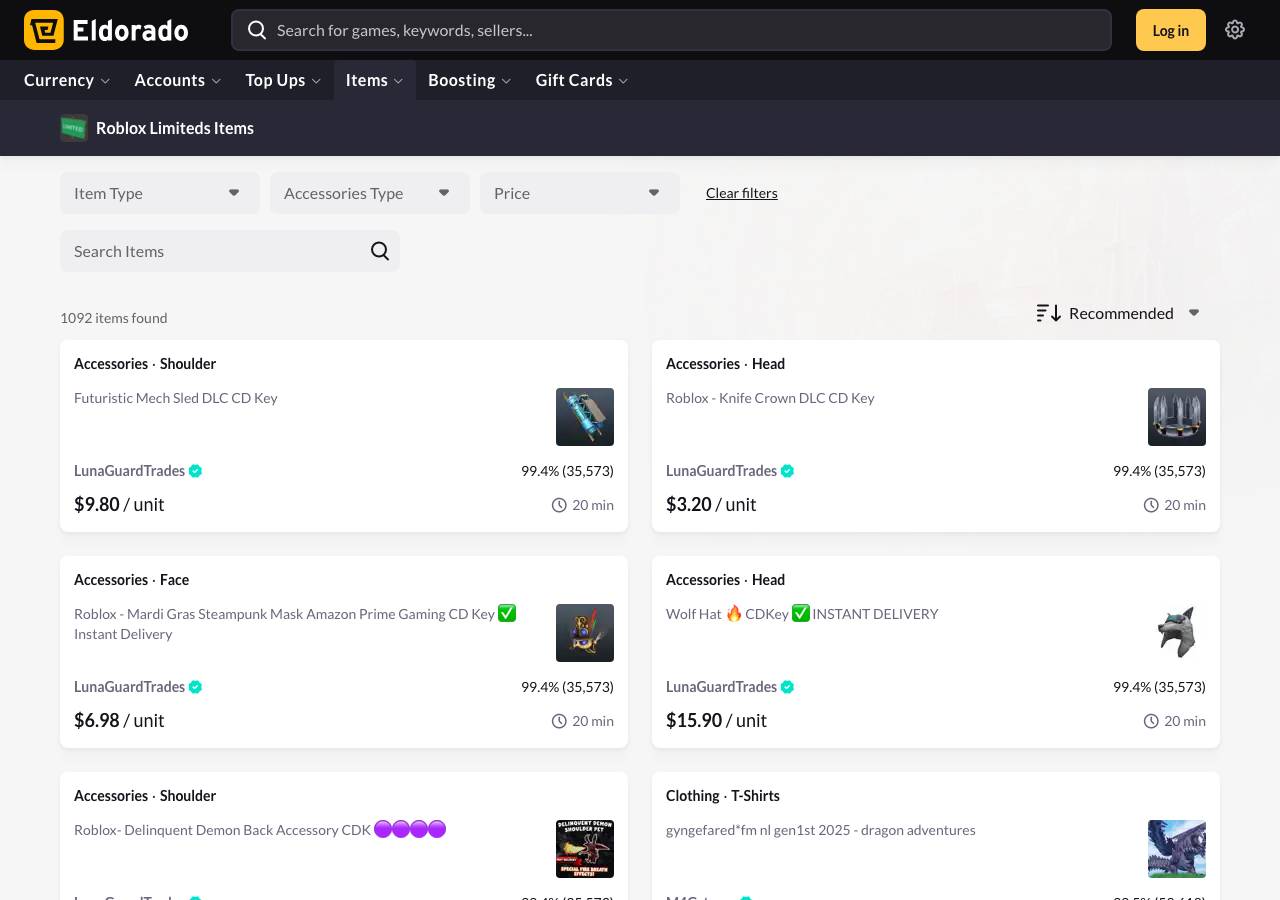Screen dimensions: 1280x900
Task: Click the Roblox Limiteds category icon
Action: [x=74, y=128]
